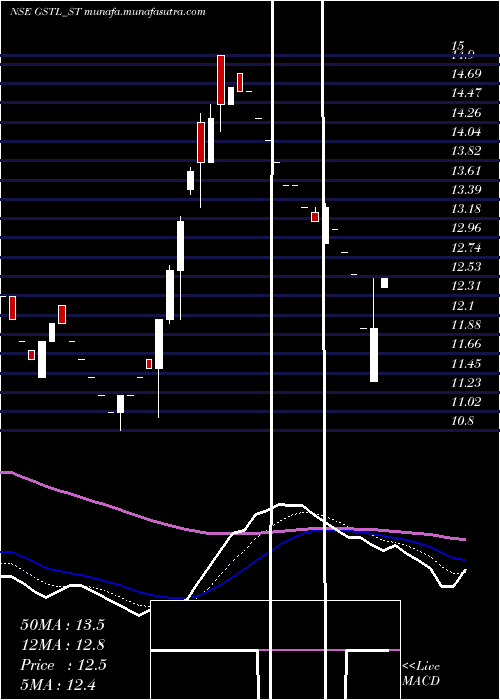500x700 pixels.
Task: Click the 14.04 price axis label
Action: (x=466, y=132)
